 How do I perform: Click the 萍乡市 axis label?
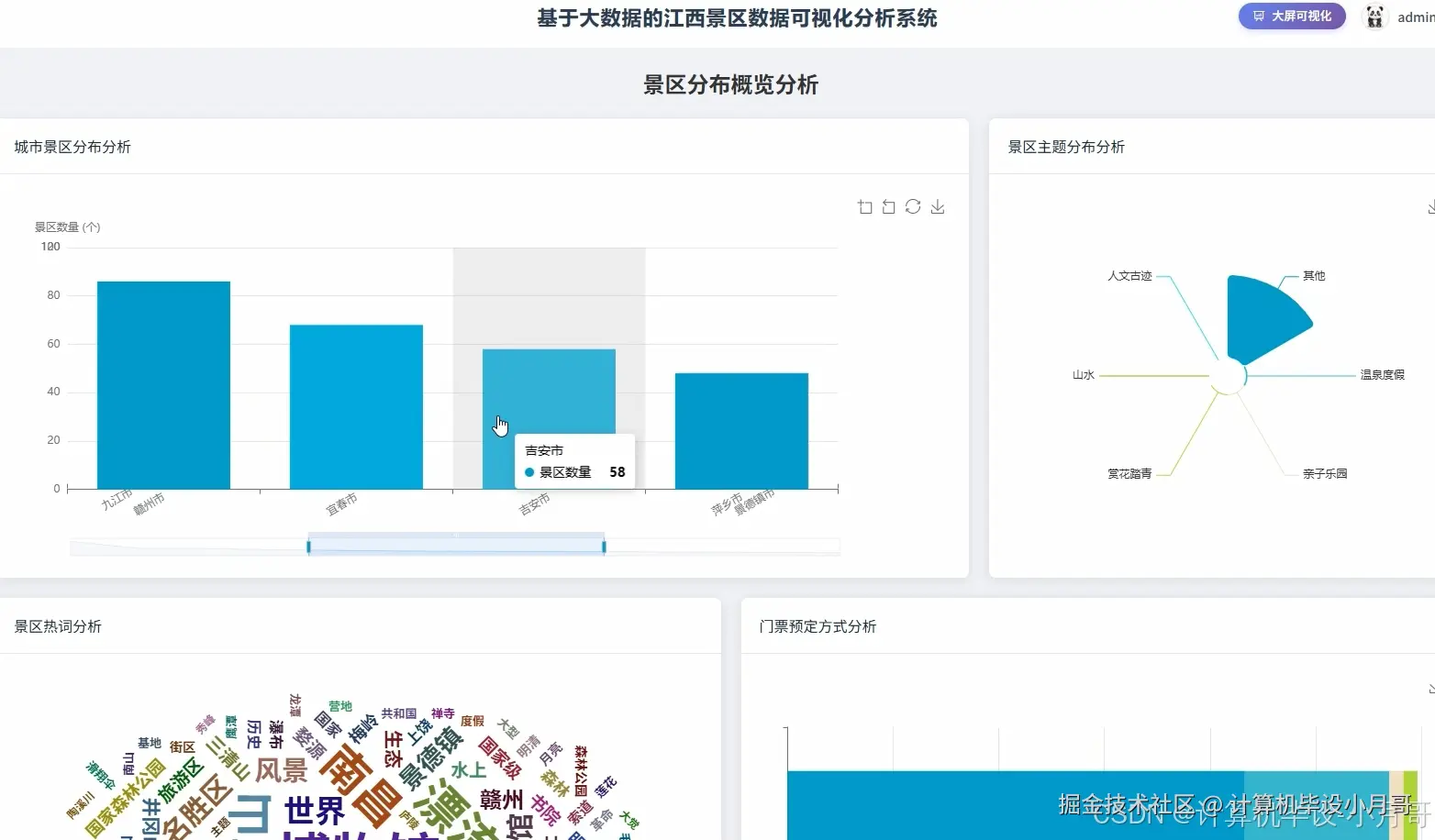[x=726, y=503]
